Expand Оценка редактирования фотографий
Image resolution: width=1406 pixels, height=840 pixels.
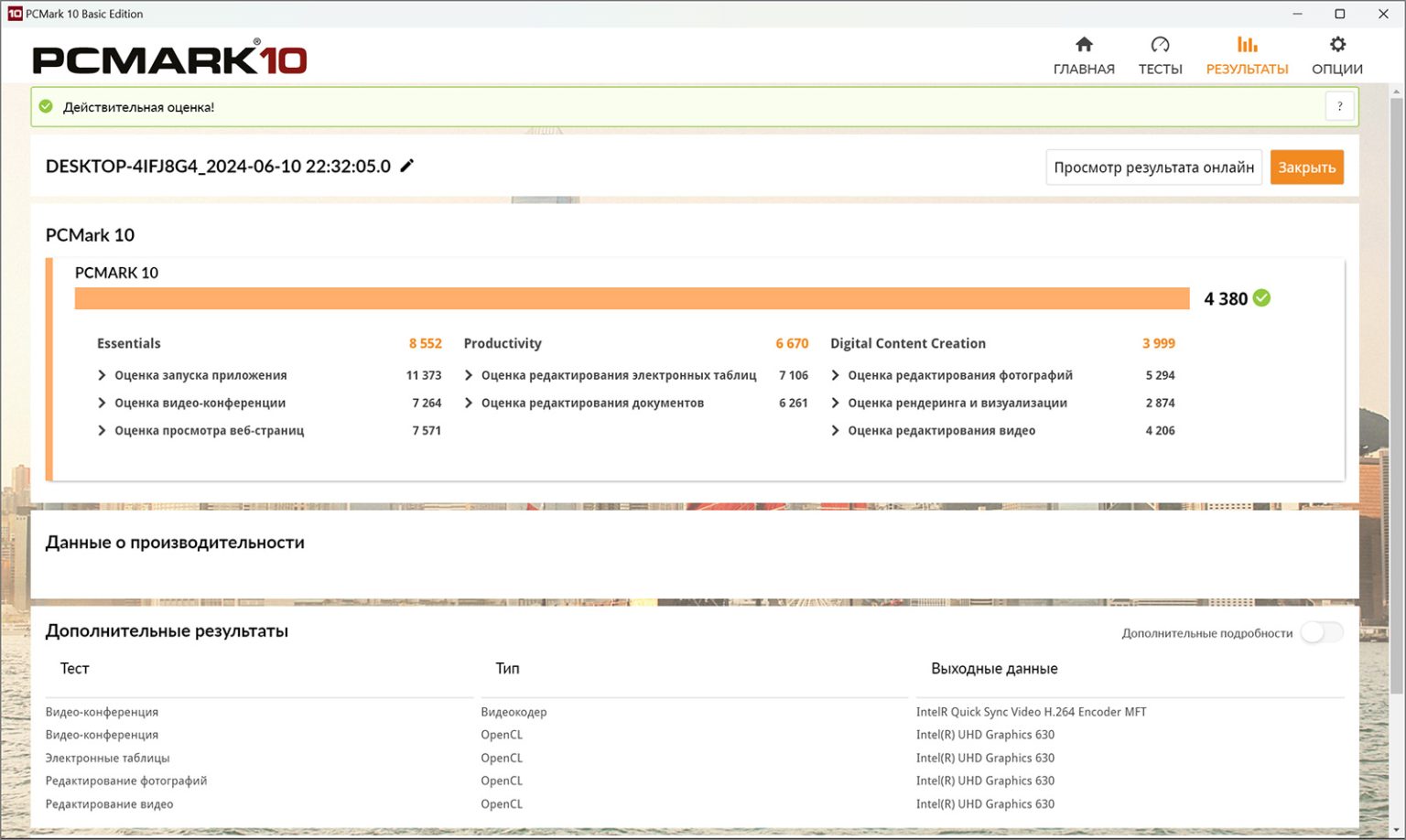[835, 375]
